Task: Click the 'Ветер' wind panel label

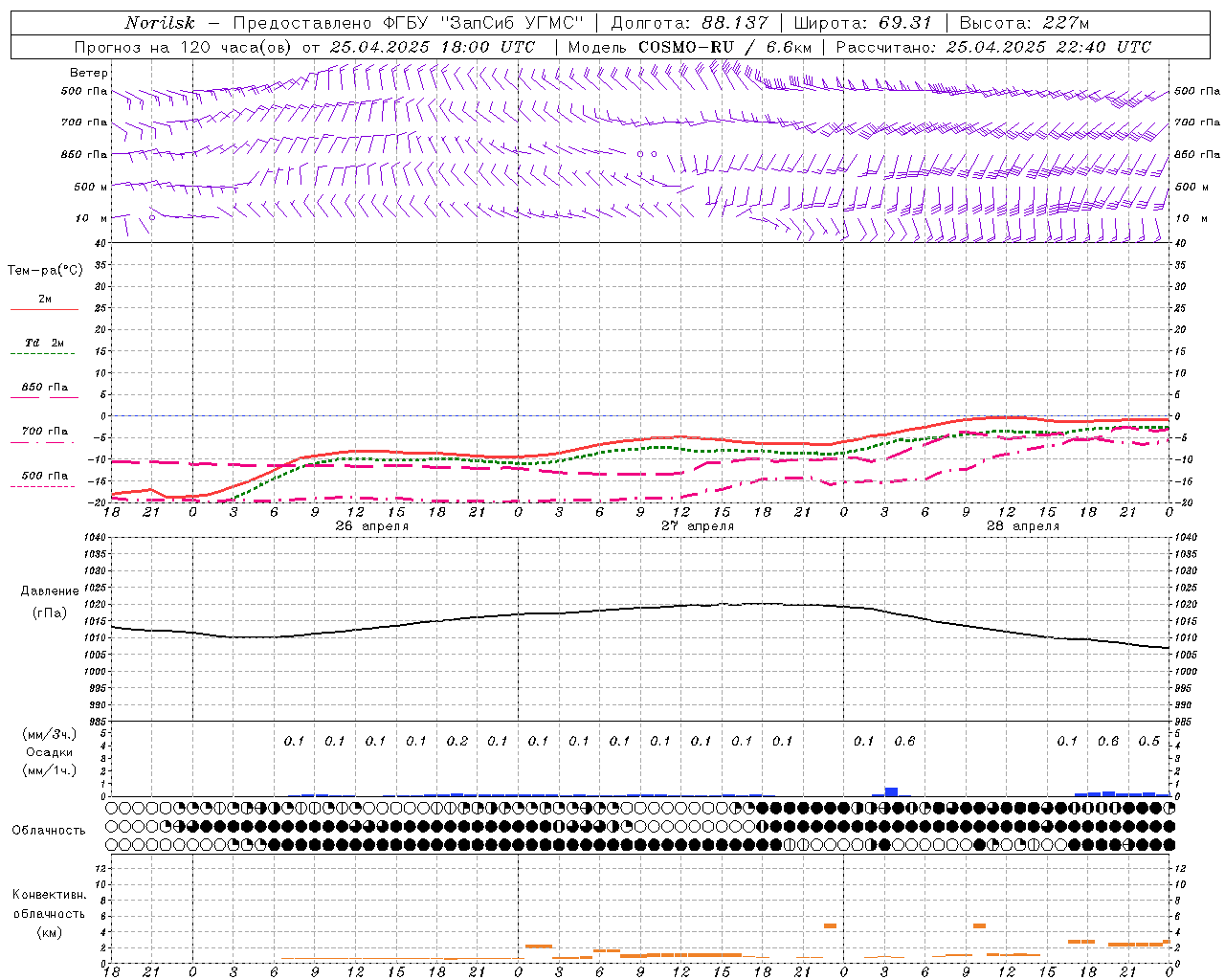Action: (x=88, y=73)
